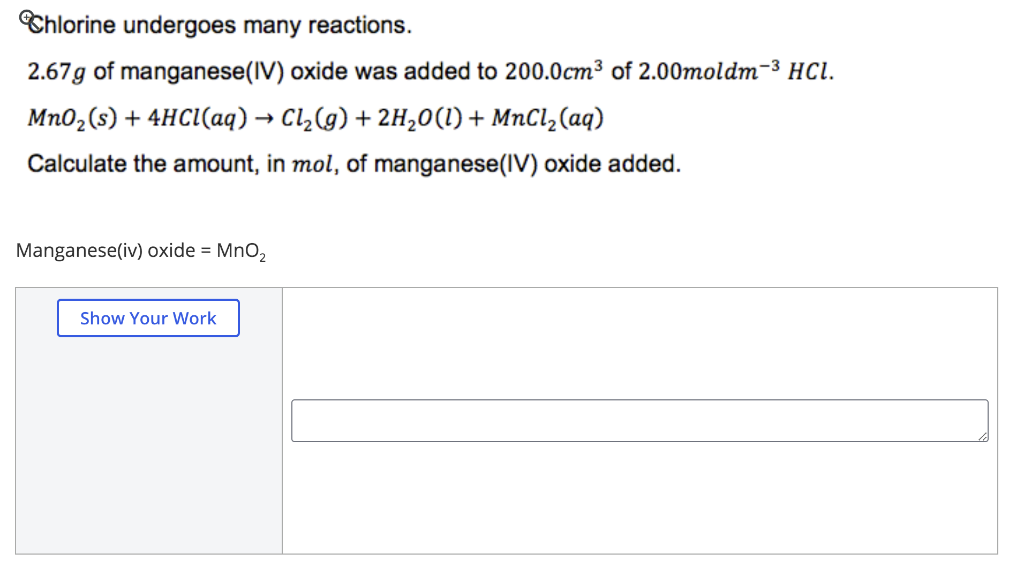1024x576 pixels.
Task: Click the resize handle of the answer box
Action: click(982, 433)
